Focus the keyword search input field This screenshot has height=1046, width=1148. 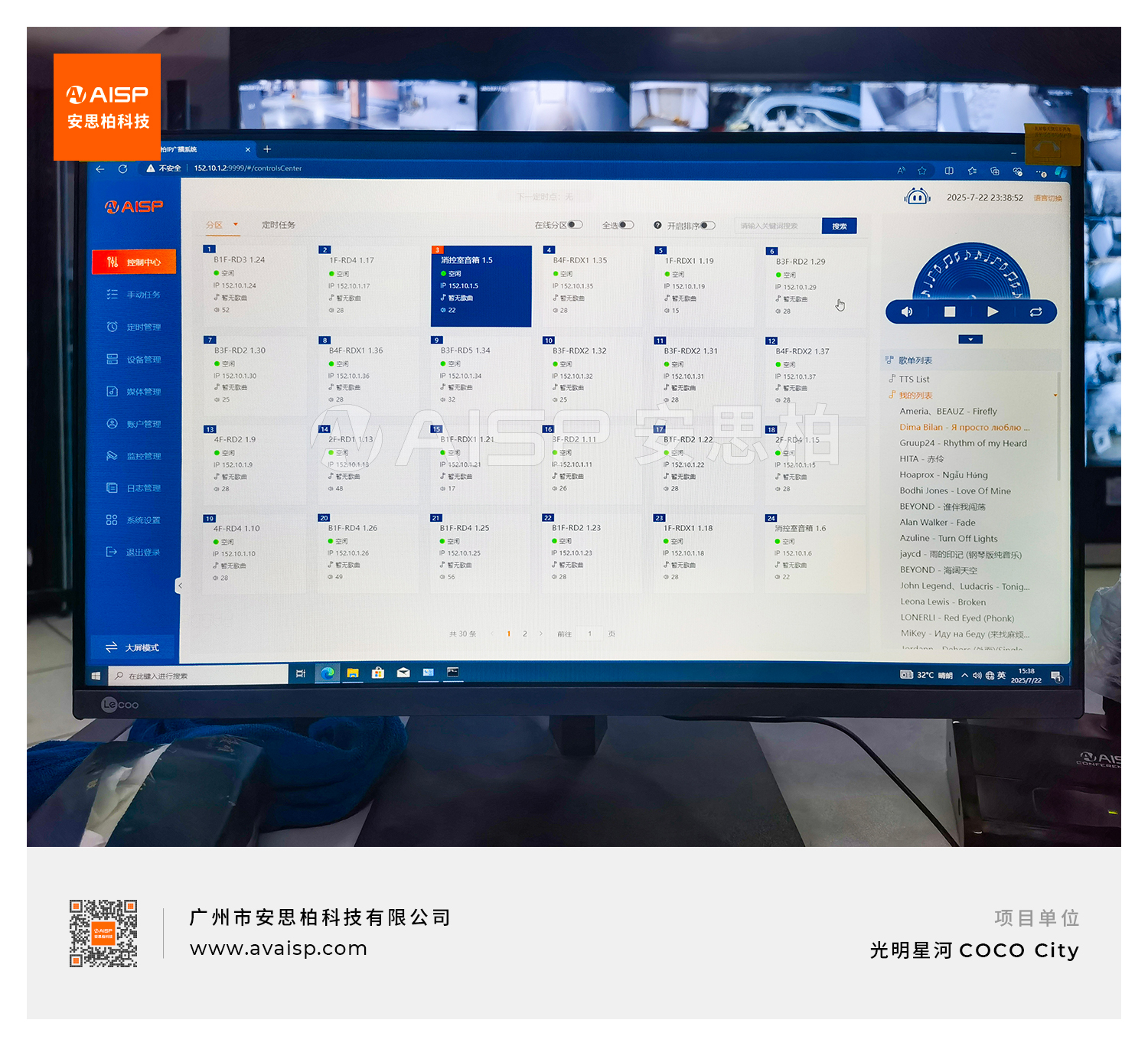(x=778, y=226)
